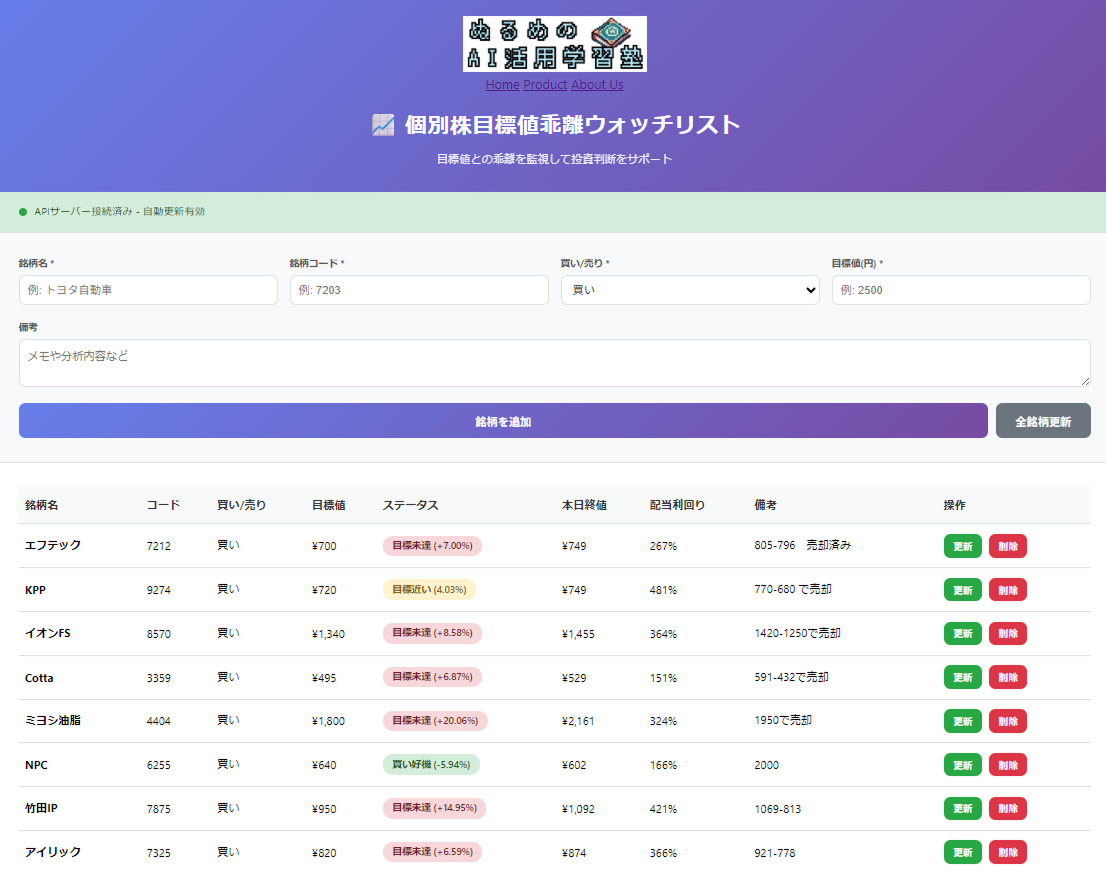Refresh the イオンFS row with 更新

[962, 634]
